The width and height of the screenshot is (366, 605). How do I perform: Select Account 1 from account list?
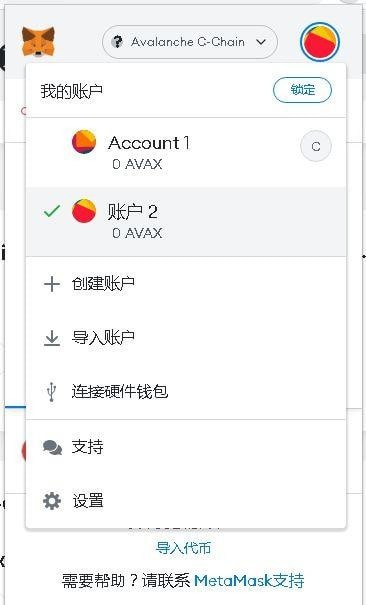tap(186, 153)
